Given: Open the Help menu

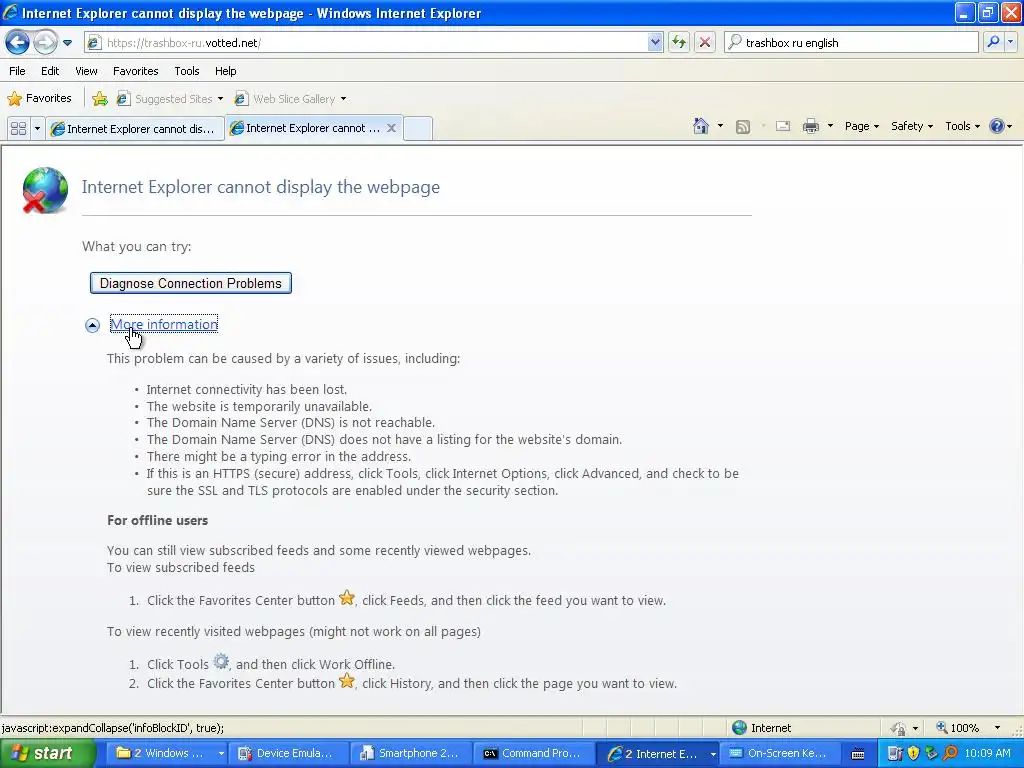Looking at the screenshot, I should [x=225, y=71].
